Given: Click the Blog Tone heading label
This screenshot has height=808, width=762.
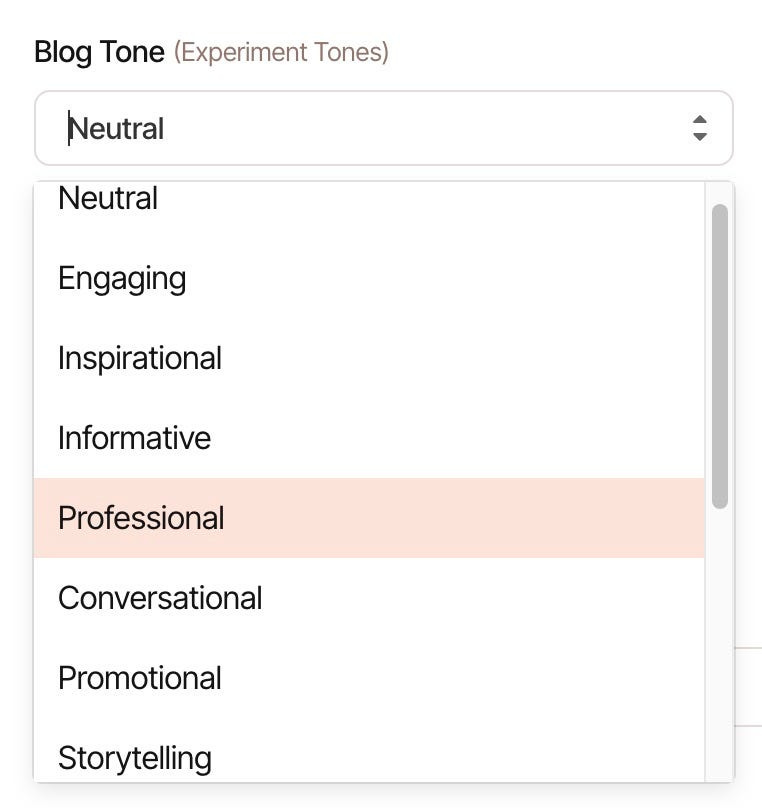Looking at the screenshot, I should pyautogui.click(x=99, y=52).
